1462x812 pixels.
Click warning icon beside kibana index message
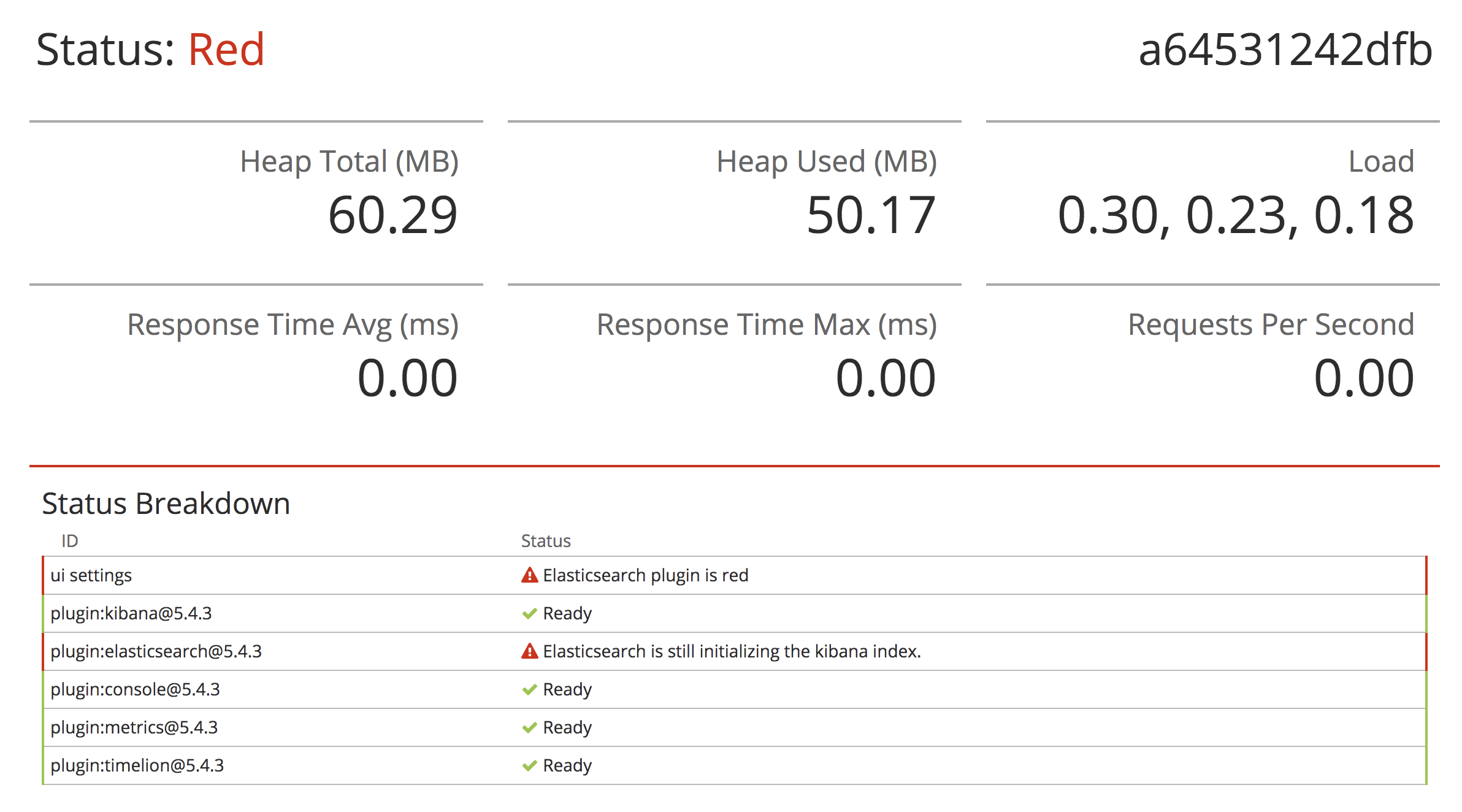[529, 651]
